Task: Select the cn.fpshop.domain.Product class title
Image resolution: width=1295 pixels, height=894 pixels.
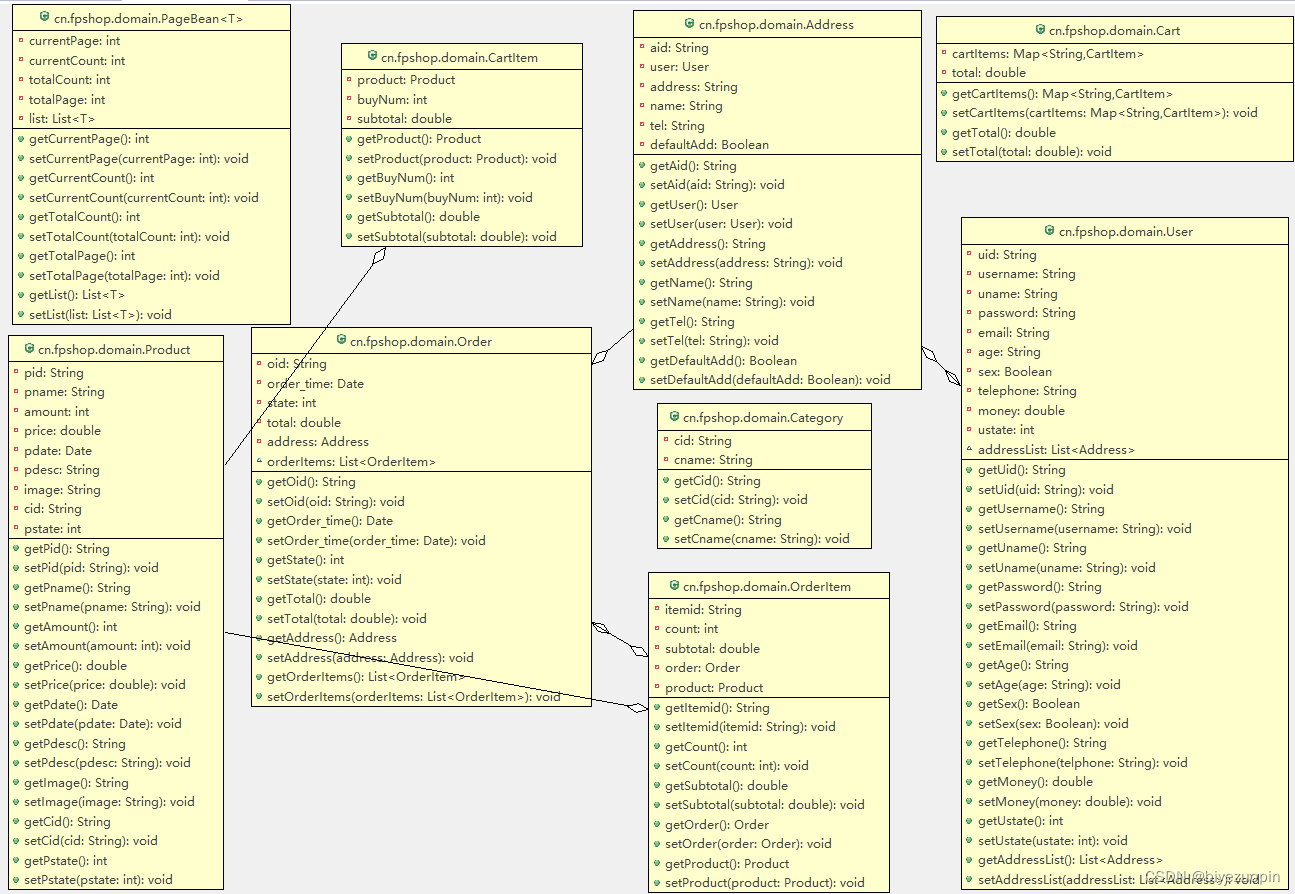Action: pos(114,349)
